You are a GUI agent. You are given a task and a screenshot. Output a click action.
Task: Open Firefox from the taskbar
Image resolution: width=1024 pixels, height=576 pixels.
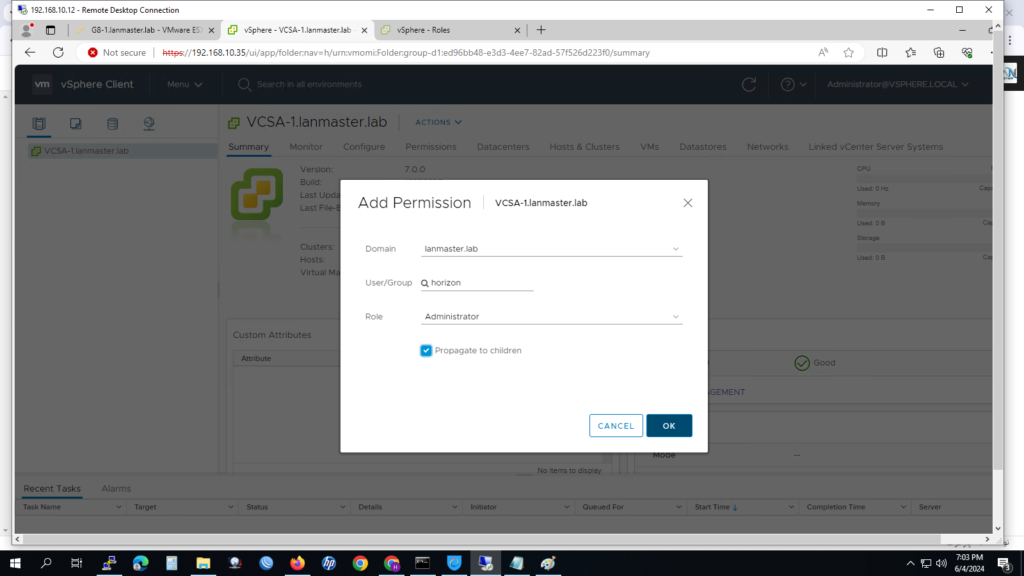point(297,563)
